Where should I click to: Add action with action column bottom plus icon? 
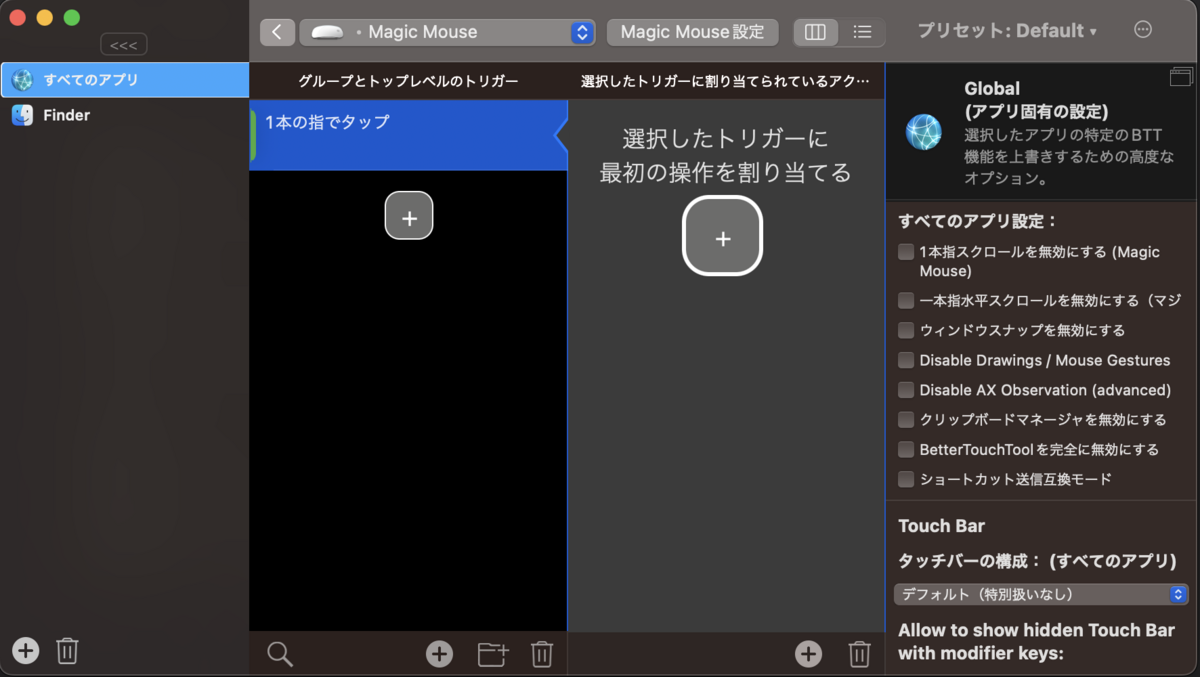[x=808, y=654]
